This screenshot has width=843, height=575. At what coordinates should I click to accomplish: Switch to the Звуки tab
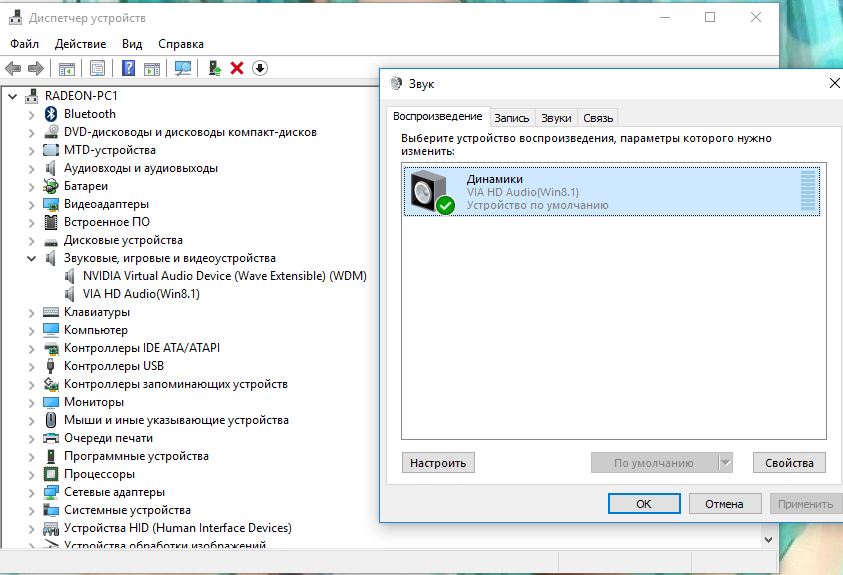point(556,118)
